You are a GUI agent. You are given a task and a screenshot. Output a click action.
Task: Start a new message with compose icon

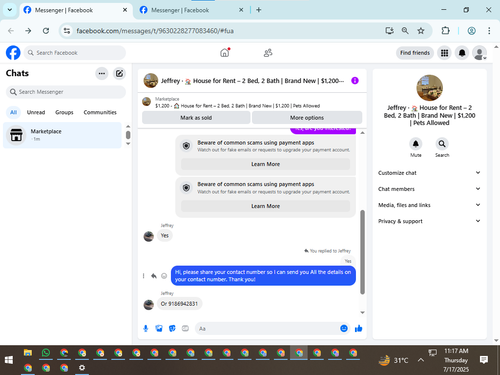(119, 73)
